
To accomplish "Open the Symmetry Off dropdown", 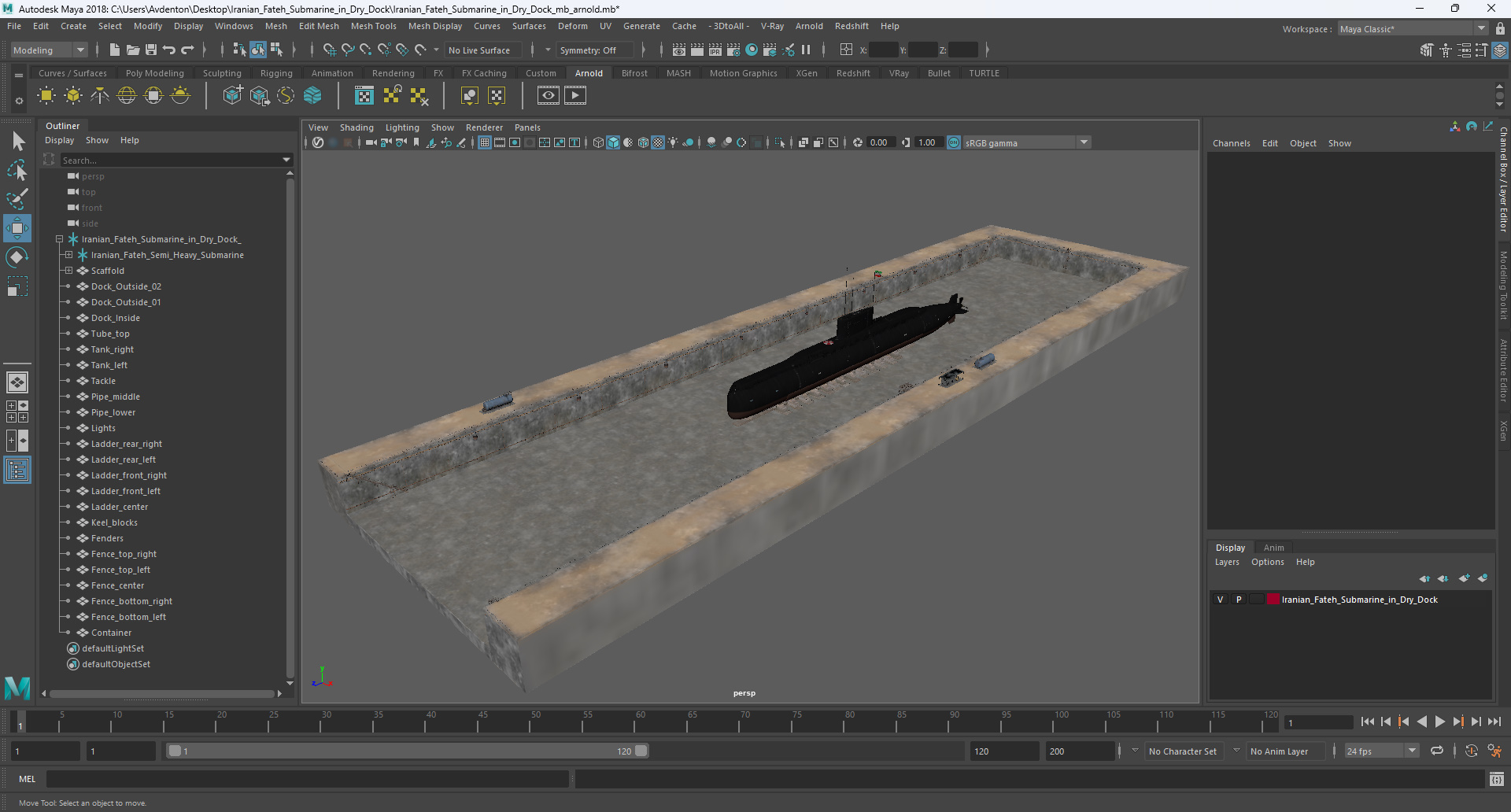I will pos(595,50).
